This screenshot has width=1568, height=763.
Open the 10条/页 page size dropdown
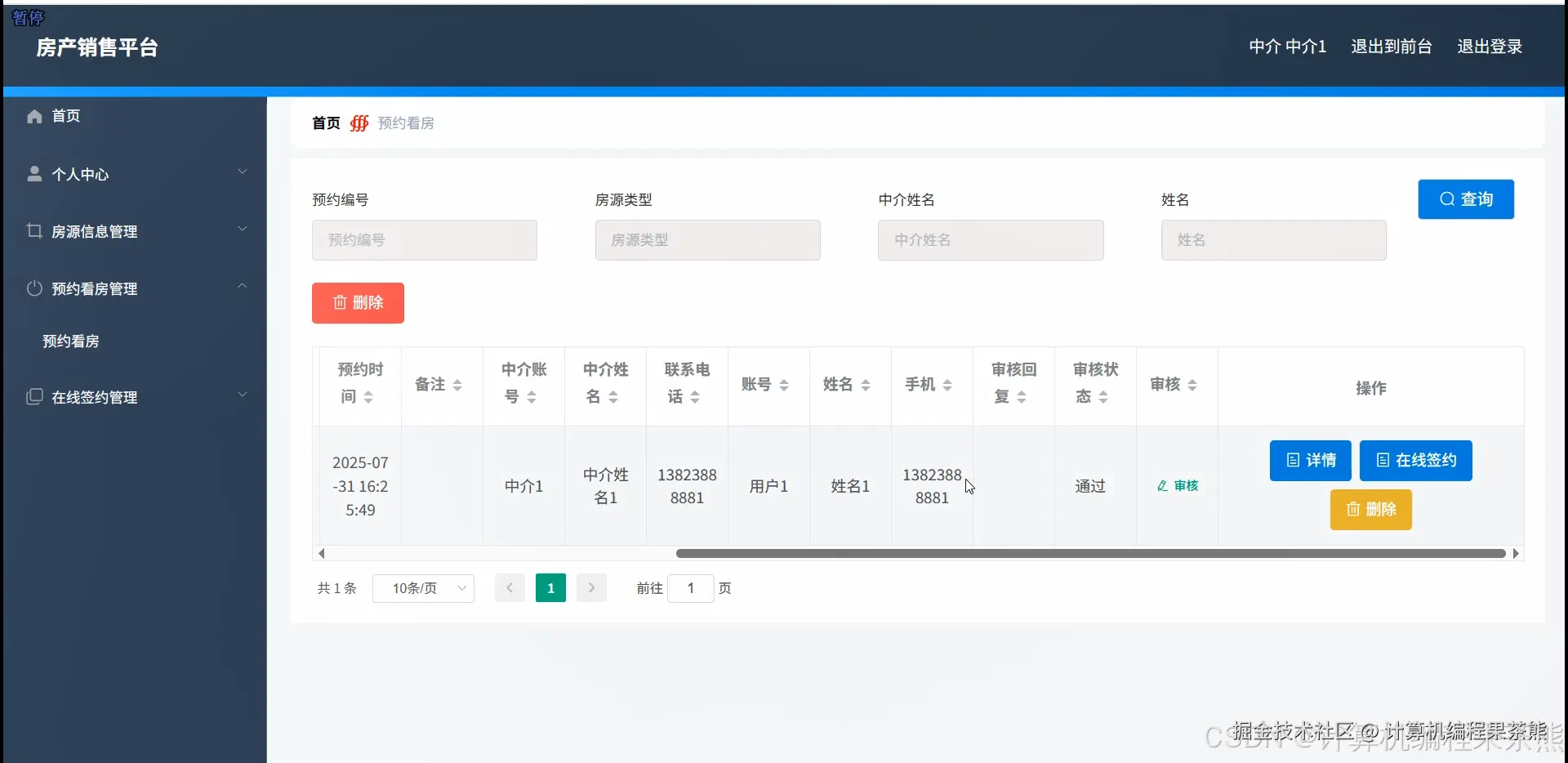[x=423, y=588]
